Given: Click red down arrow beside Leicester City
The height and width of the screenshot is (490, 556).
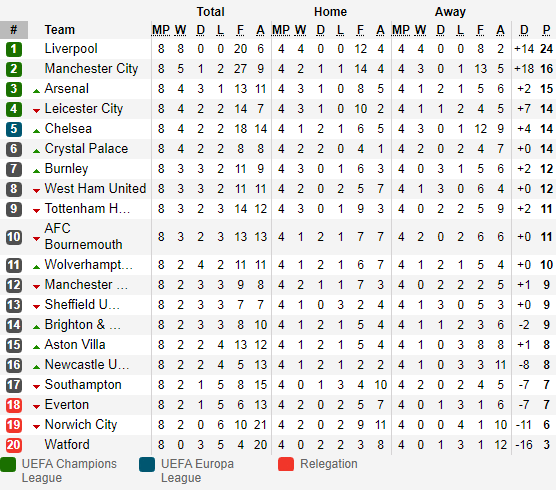Looking at the screenshot, I should (36, 111).
